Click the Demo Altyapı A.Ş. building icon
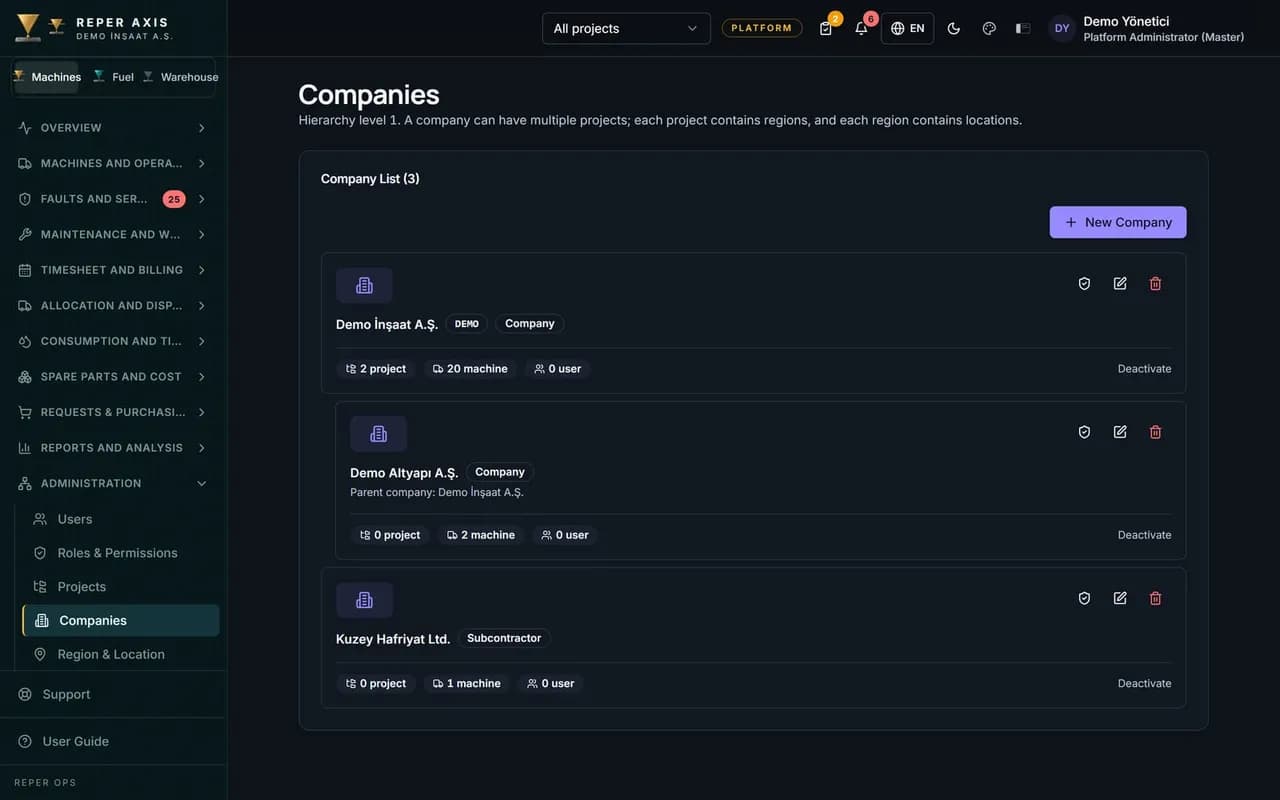The height and width of the screenshot is (800, 1280). (x=378, y=434)
